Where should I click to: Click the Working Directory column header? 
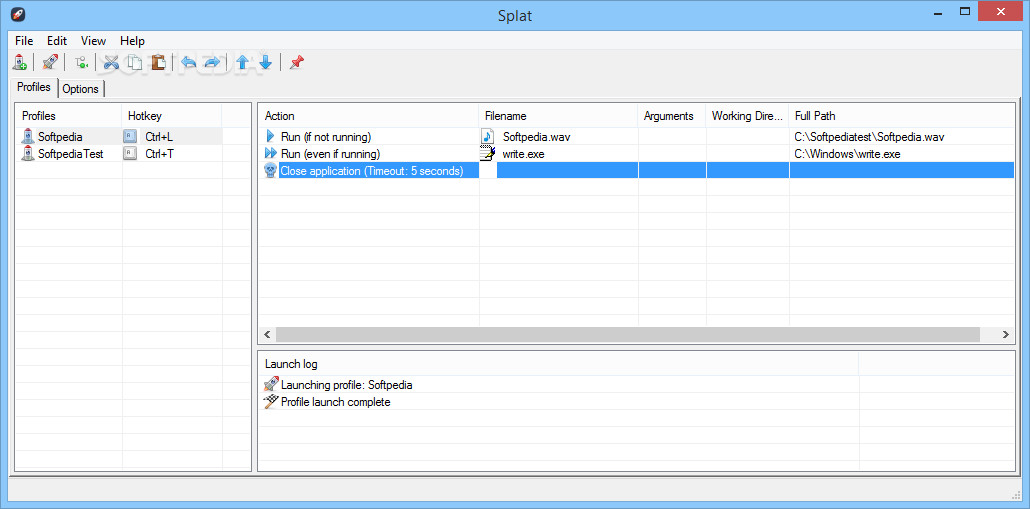pyautogui.click(x=748, y=116)
